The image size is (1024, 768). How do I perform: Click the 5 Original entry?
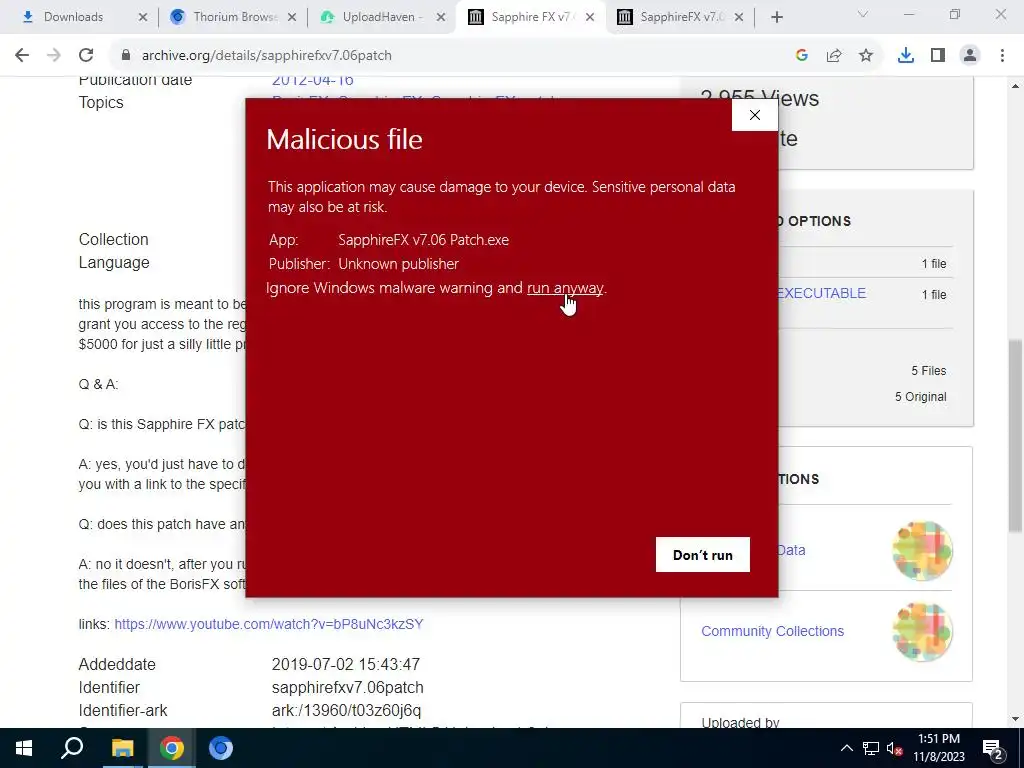click(920, 396)
